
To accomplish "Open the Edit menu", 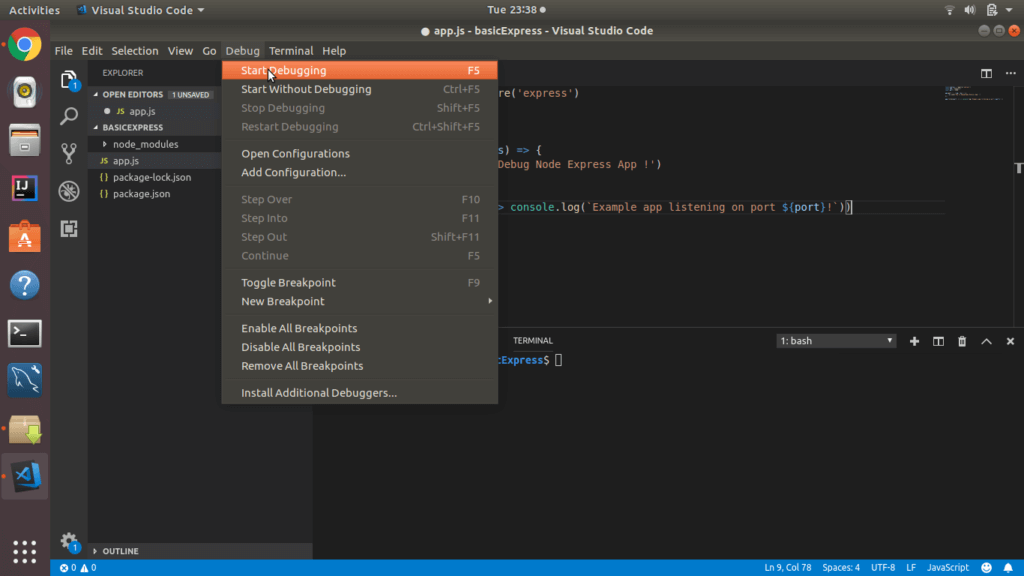I will (91, 50).
